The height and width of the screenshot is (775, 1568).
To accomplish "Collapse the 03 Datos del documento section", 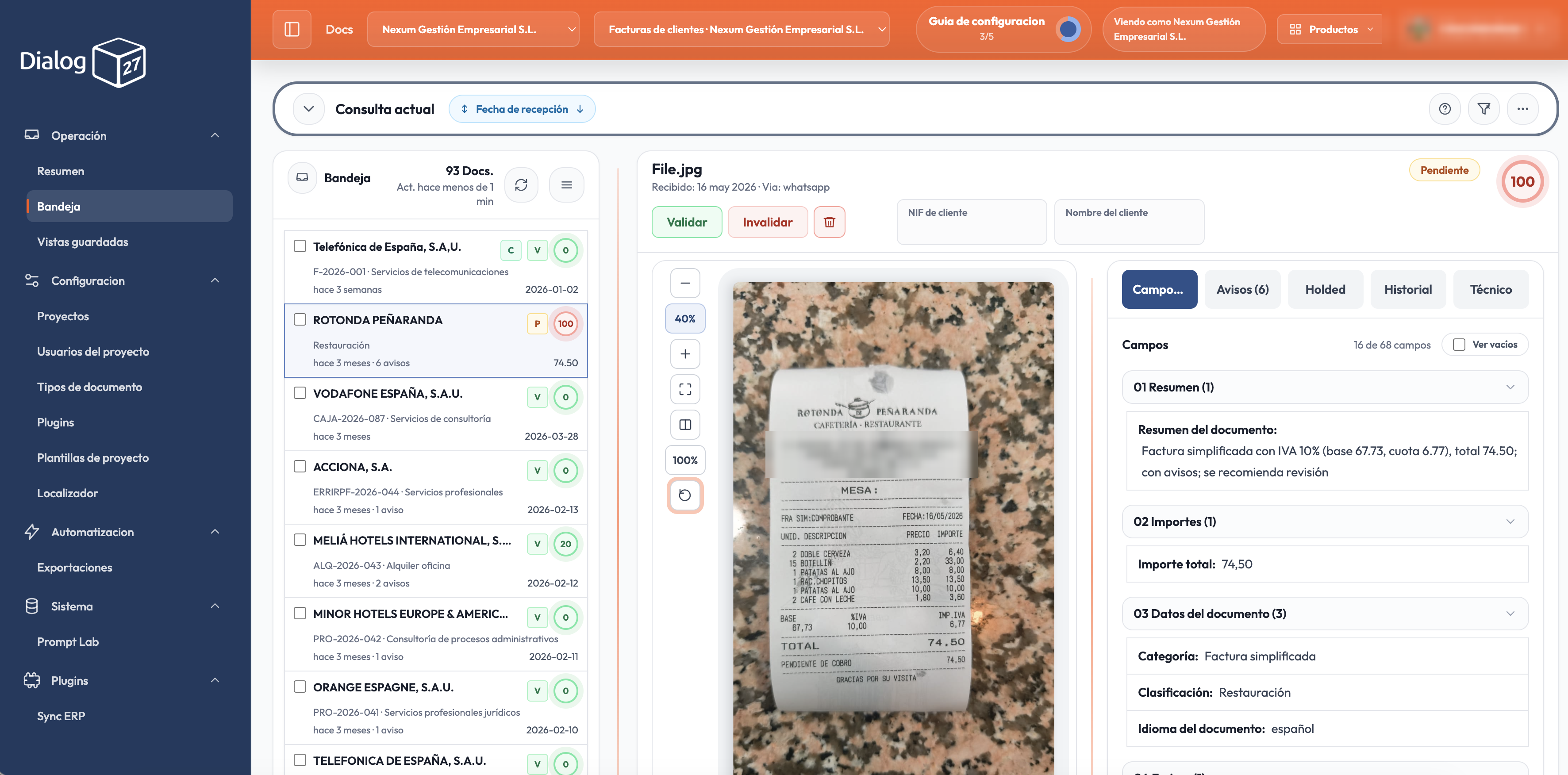I will tap(1325, 614).
